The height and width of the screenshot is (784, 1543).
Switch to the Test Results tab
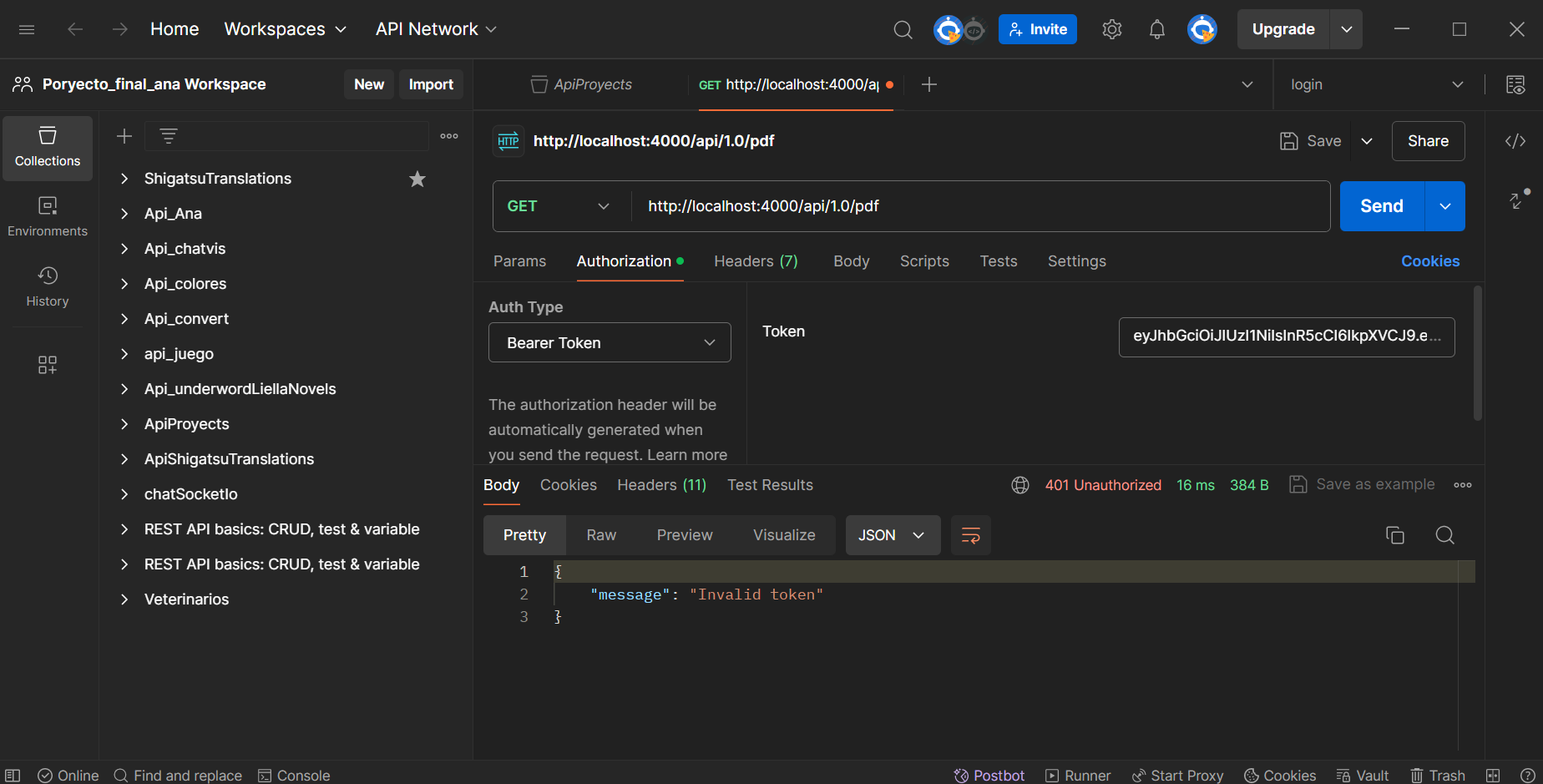770,485
